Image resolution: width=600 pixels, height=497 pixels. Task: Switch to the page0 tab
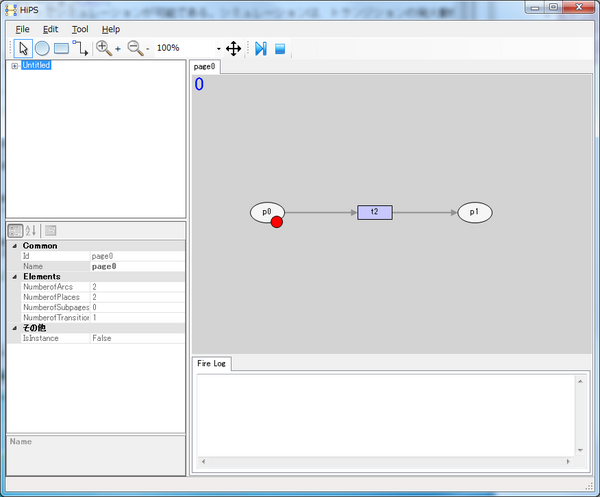click(x=204, y=67)
